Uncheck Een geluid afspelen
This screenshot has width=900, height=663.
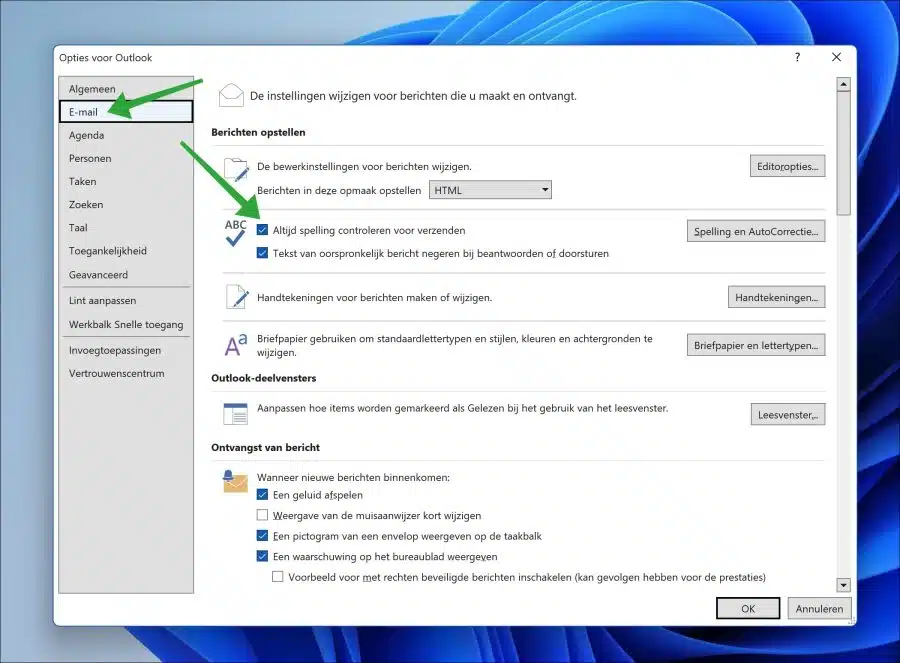coord(262,494)
